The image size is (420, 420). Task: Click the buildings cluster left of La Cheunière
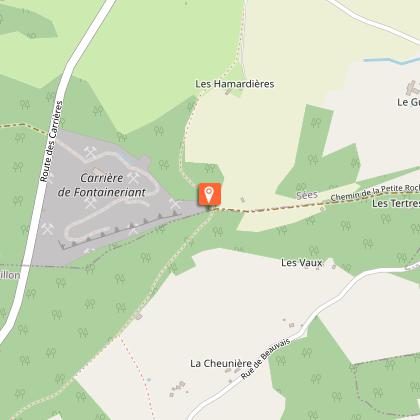click(178, 389)
